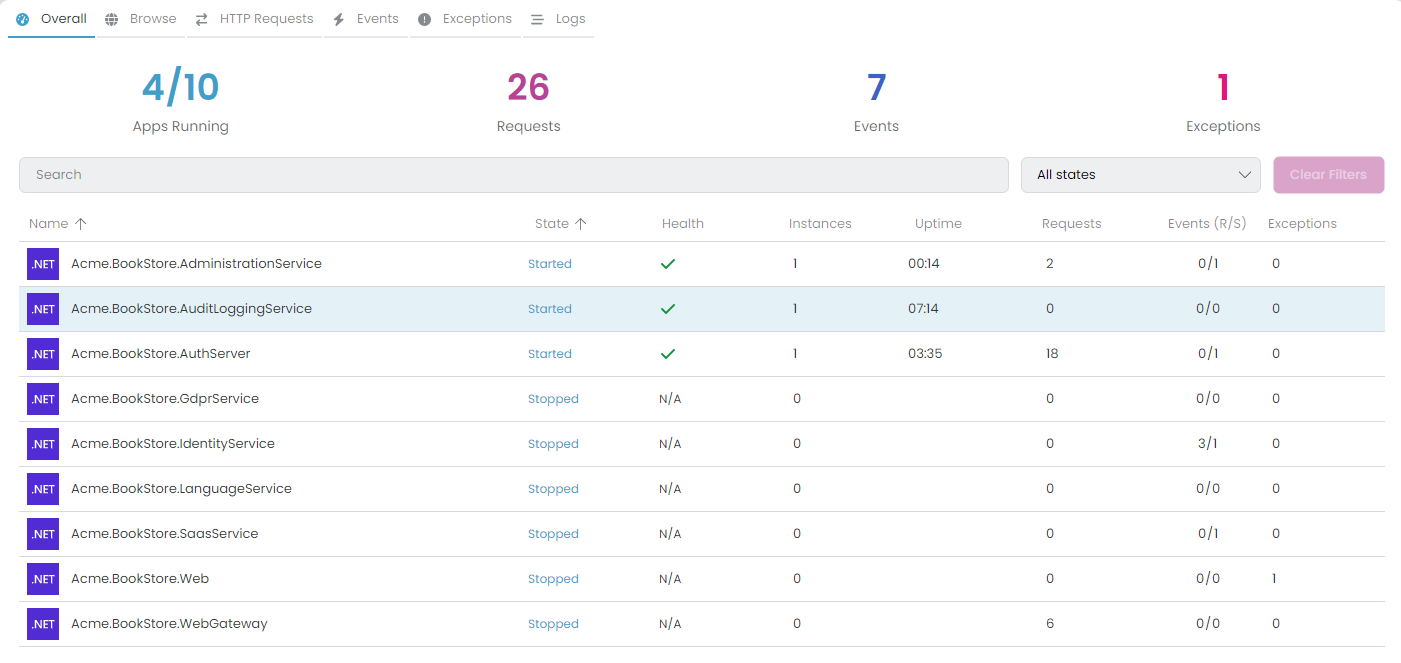Click AuthServer green health checkmark
Screen dimensions: 1401x663
668,354
